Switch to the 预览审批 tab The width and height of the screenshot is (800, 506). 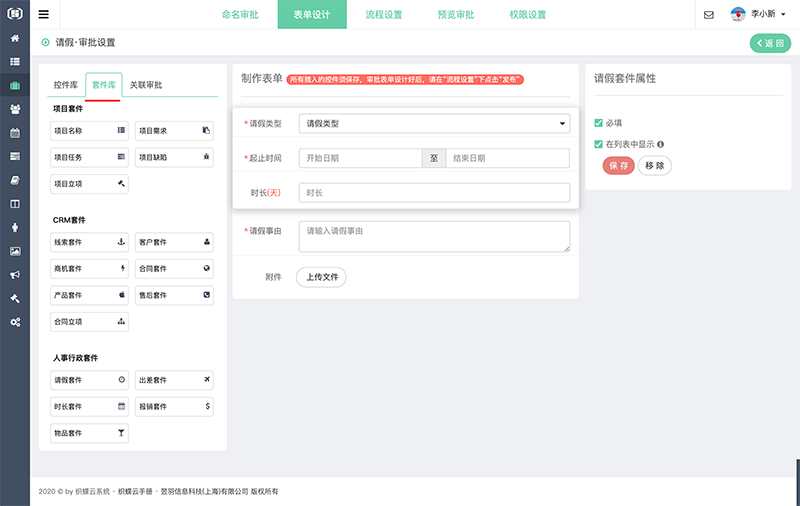[456, 14]
